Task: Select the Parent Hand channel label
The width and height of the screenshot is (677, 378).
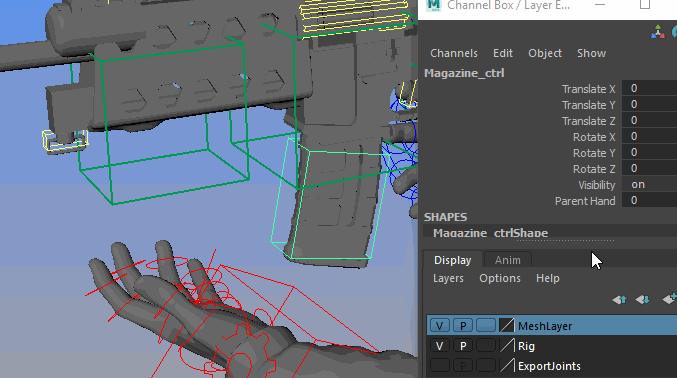Action: pyautogui.click(x=585, y=201)
